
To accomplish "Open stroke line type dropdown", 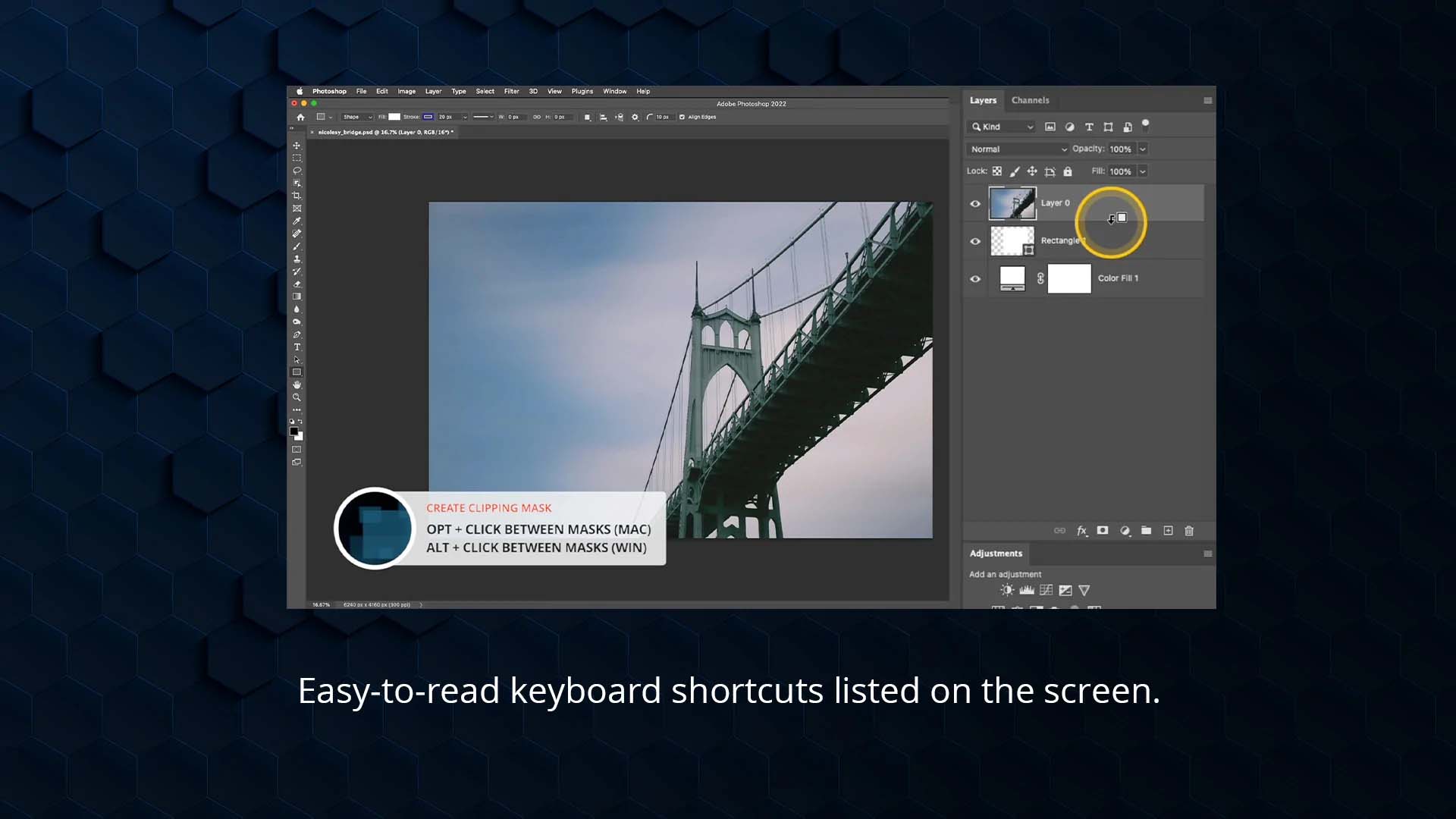I will [x=483, y=117].
